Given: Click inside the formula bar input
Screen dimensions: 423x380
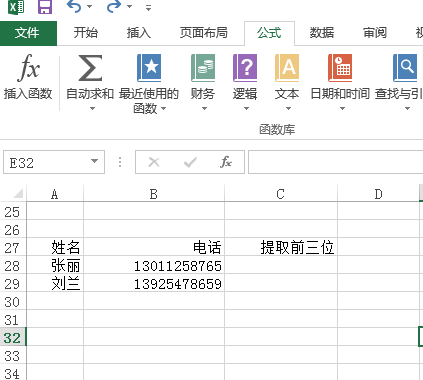Looking at the screenshot, I should point(335,162).
